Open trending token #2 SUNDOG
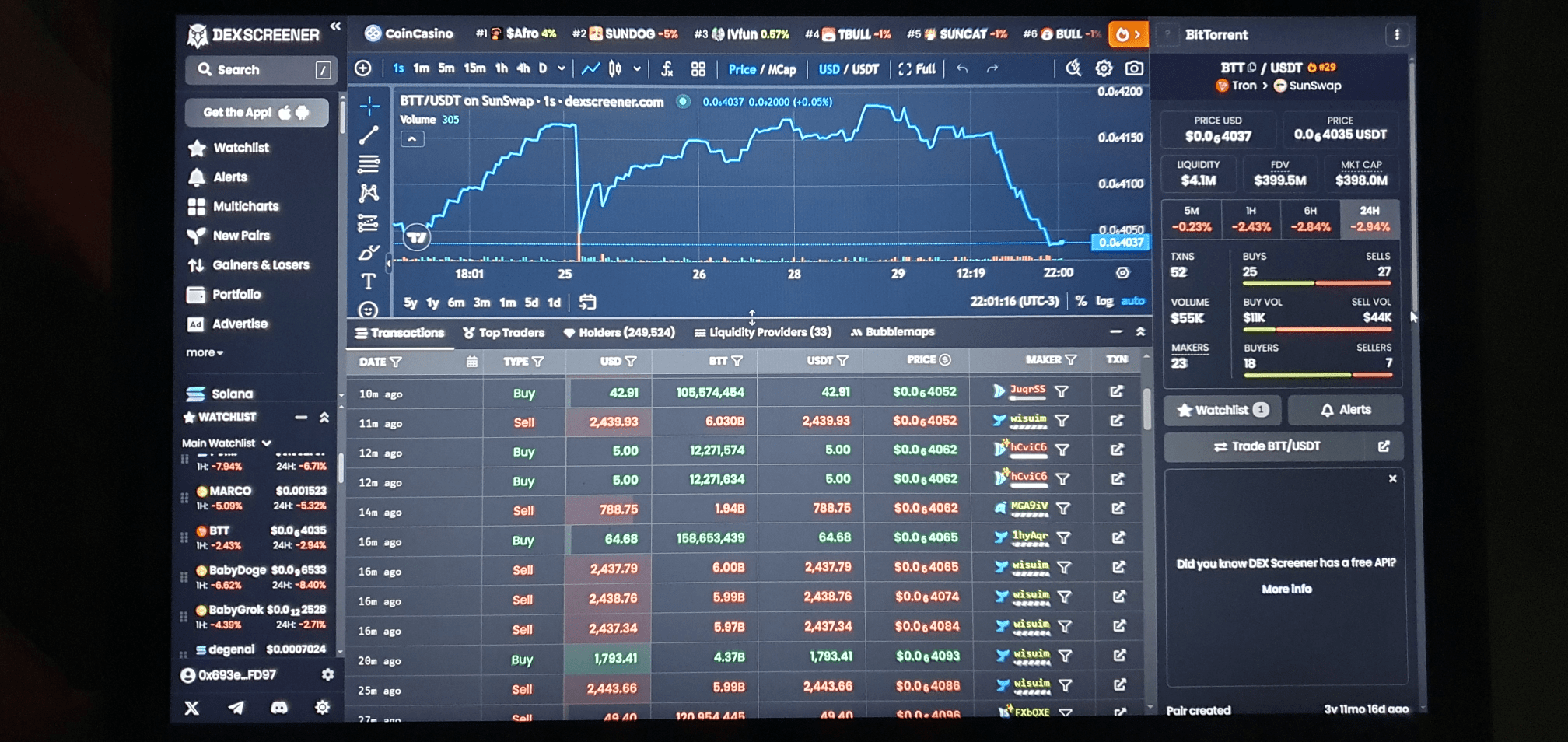 [x=625, y=34]
